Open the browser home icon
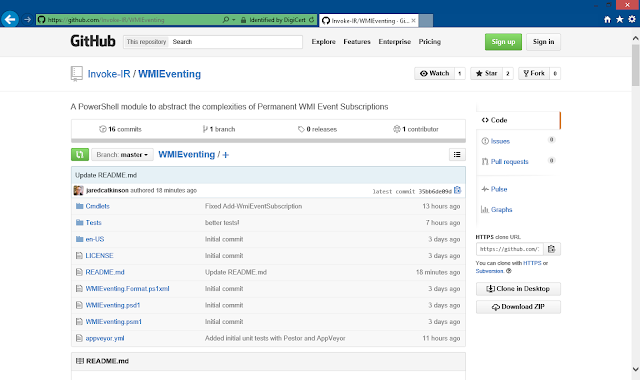 click(x=607, y=19)
